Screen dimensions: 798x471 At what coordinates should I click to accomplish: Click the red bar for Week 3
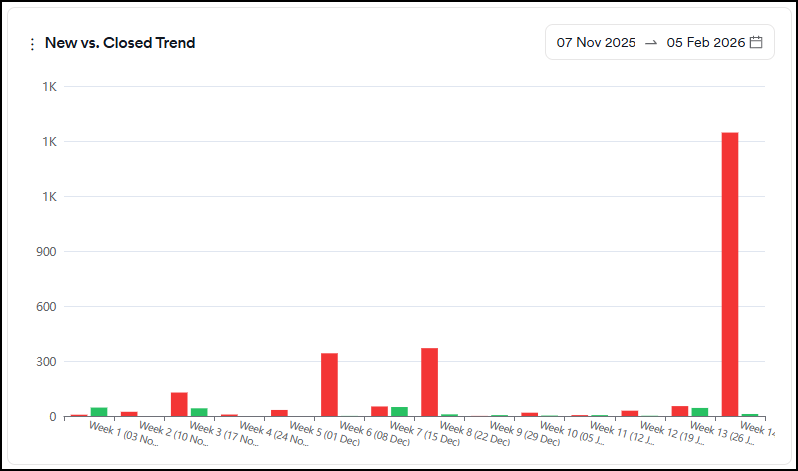click(x=179, y=404)
